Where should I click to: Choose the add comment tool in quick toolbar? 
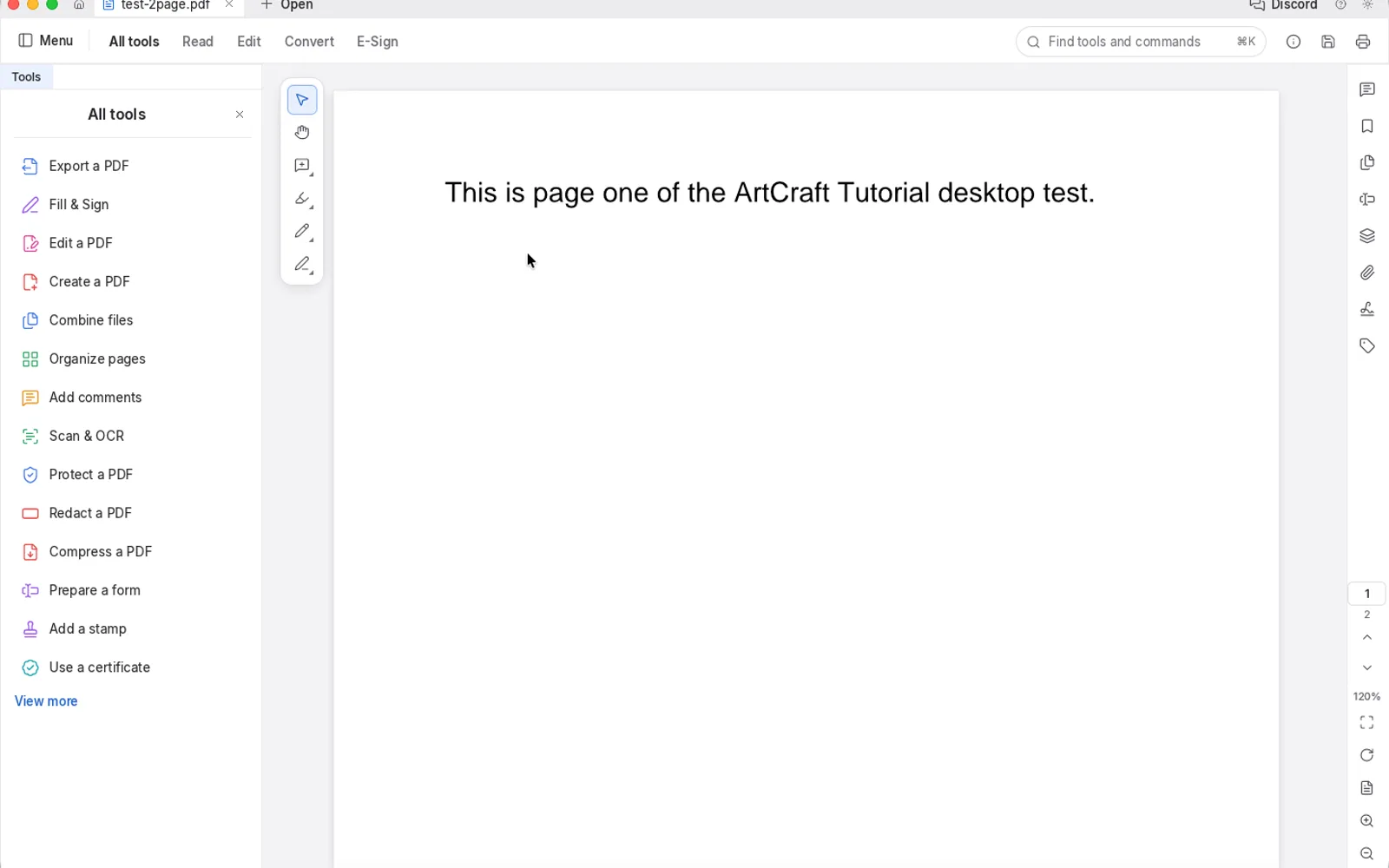[301, 166]
